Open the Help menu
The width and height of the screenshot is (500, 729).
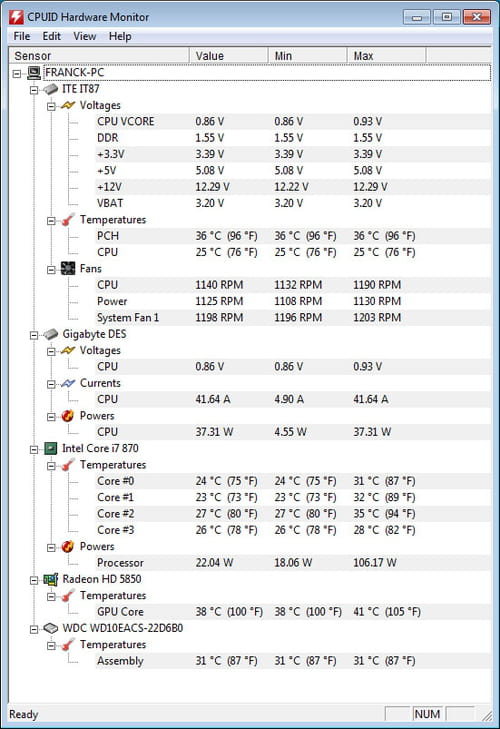coord(120,36)
